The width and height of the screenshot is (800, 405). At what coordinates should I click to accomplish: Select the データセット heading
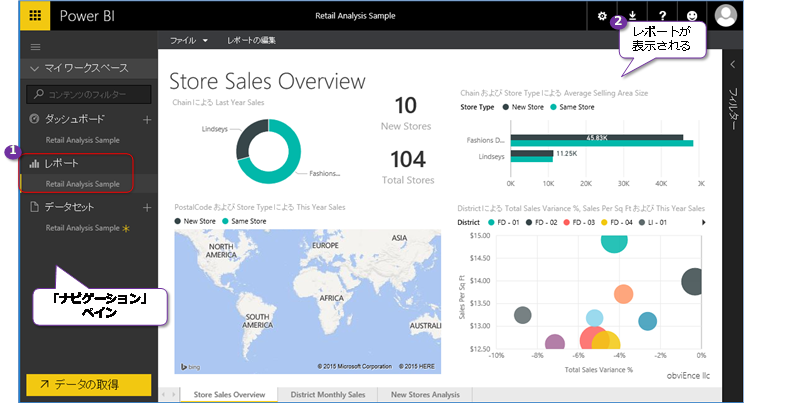(69, 207)
